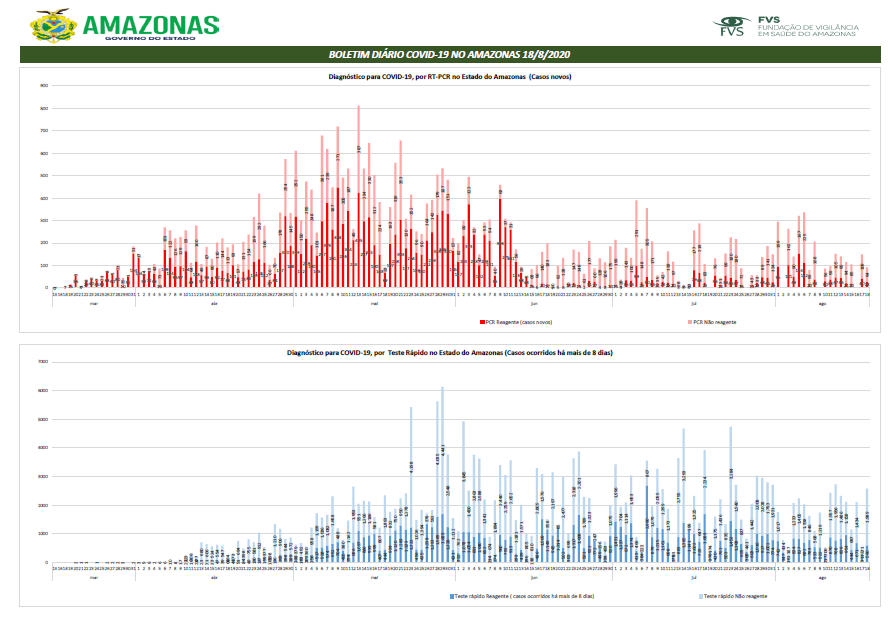The height and width of the screenshot is (624, 894).
Task: Click the blue Teste rápido Reagente legend marker
Action: click(451, 595)
